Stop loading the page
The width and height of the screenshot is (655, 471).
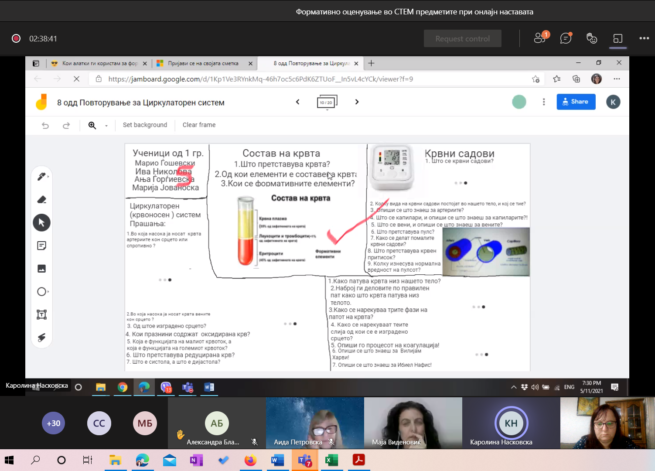[76, 79]
